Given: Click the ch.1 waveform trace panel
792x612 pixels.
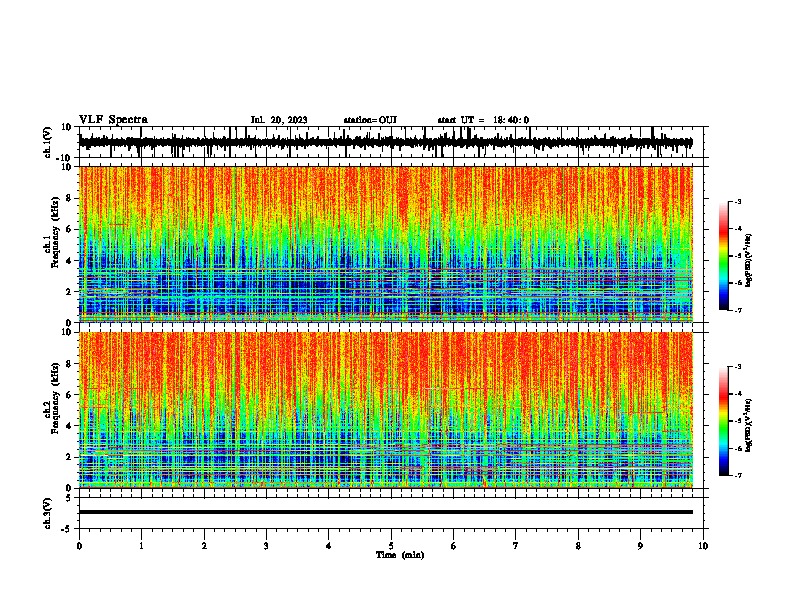Looking at the screenshot, I should pos(393,142).
